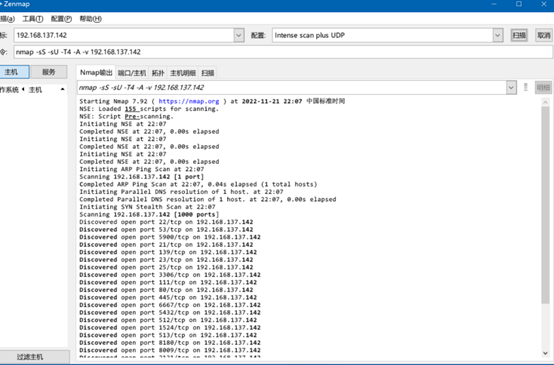Switch to the 拓扑 topology tab
Image resolution: width=554 pixels, height=365 pixels.
[158, 73]
